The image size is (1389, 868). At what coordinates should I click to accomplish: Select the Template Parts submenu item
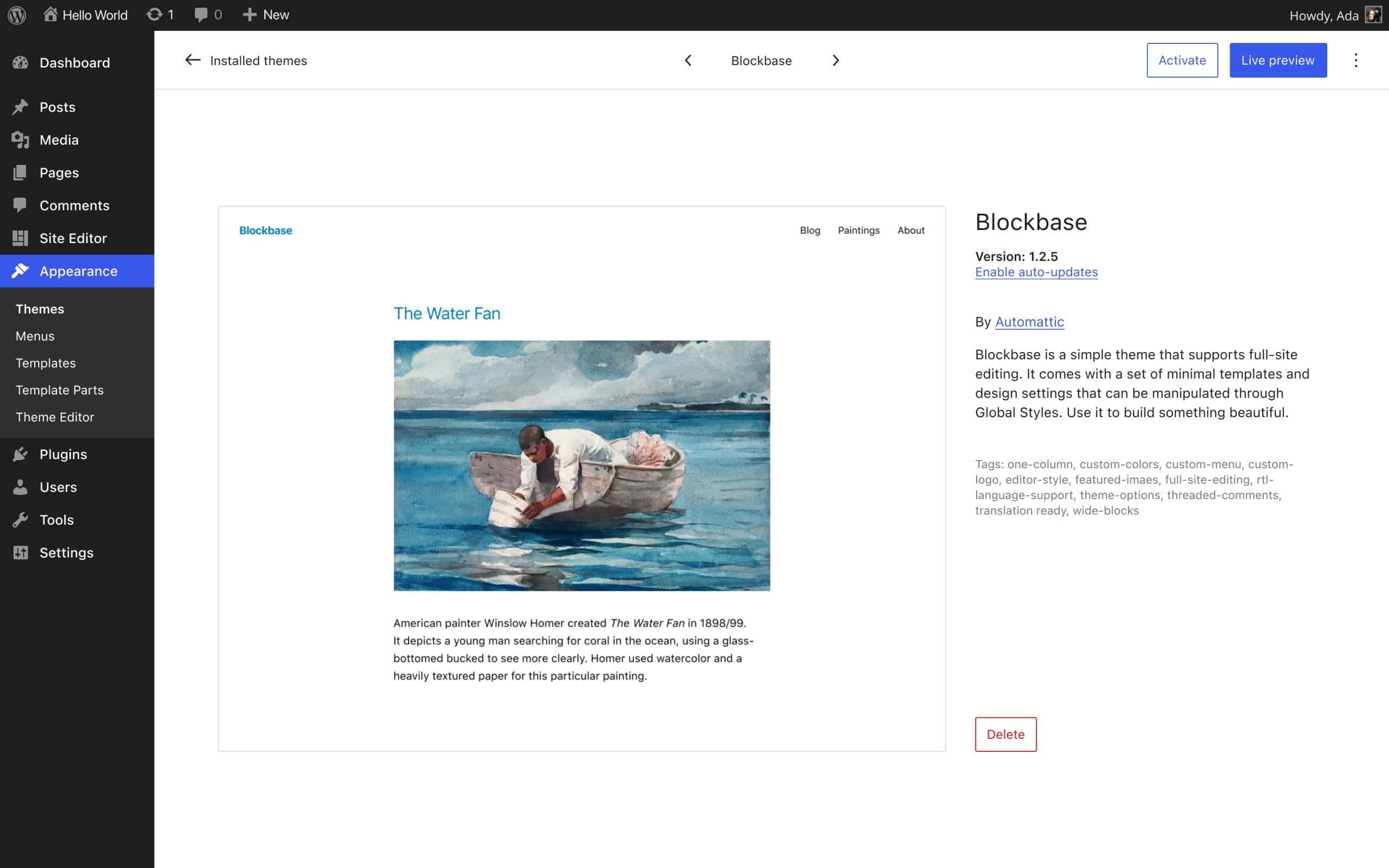pos(60,390)
